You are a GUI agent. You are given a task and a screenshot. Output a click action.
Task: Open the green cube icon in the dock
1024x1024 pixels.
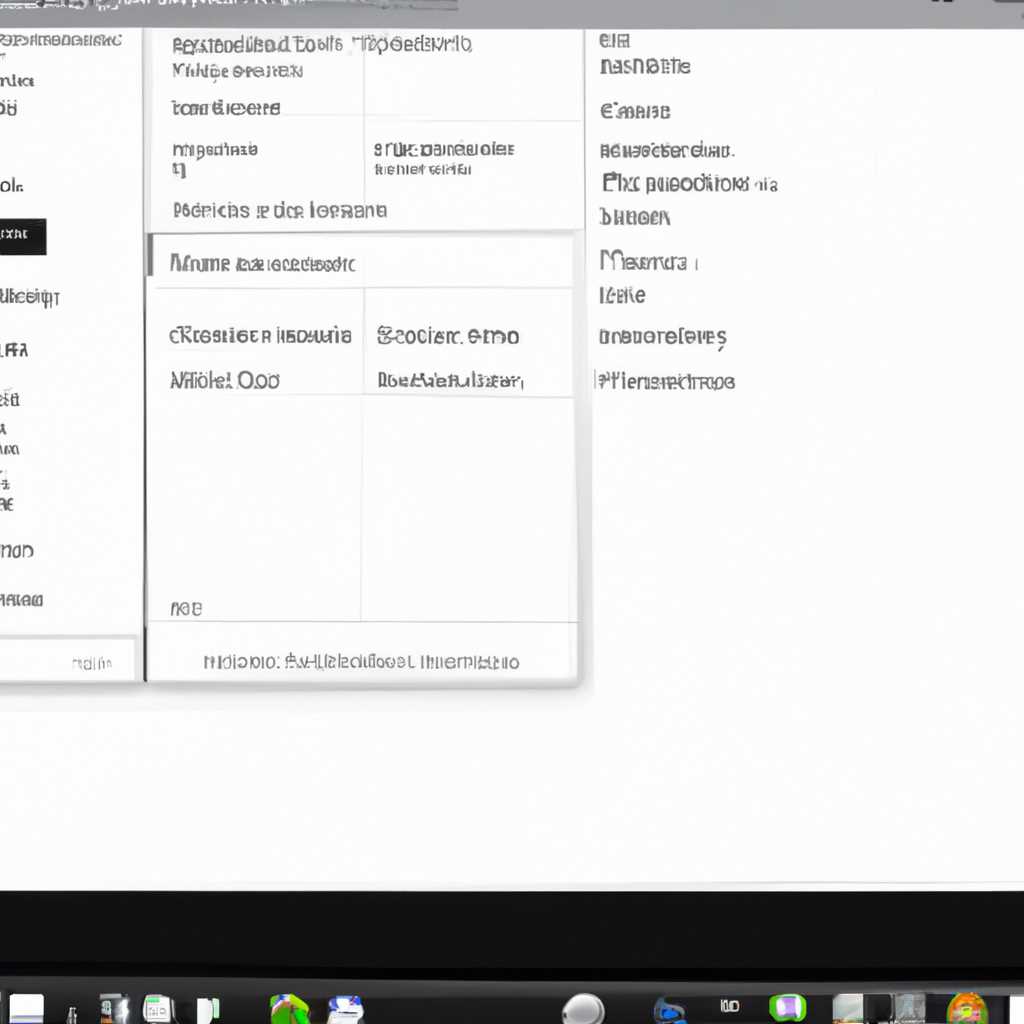tap(289, 1008)
